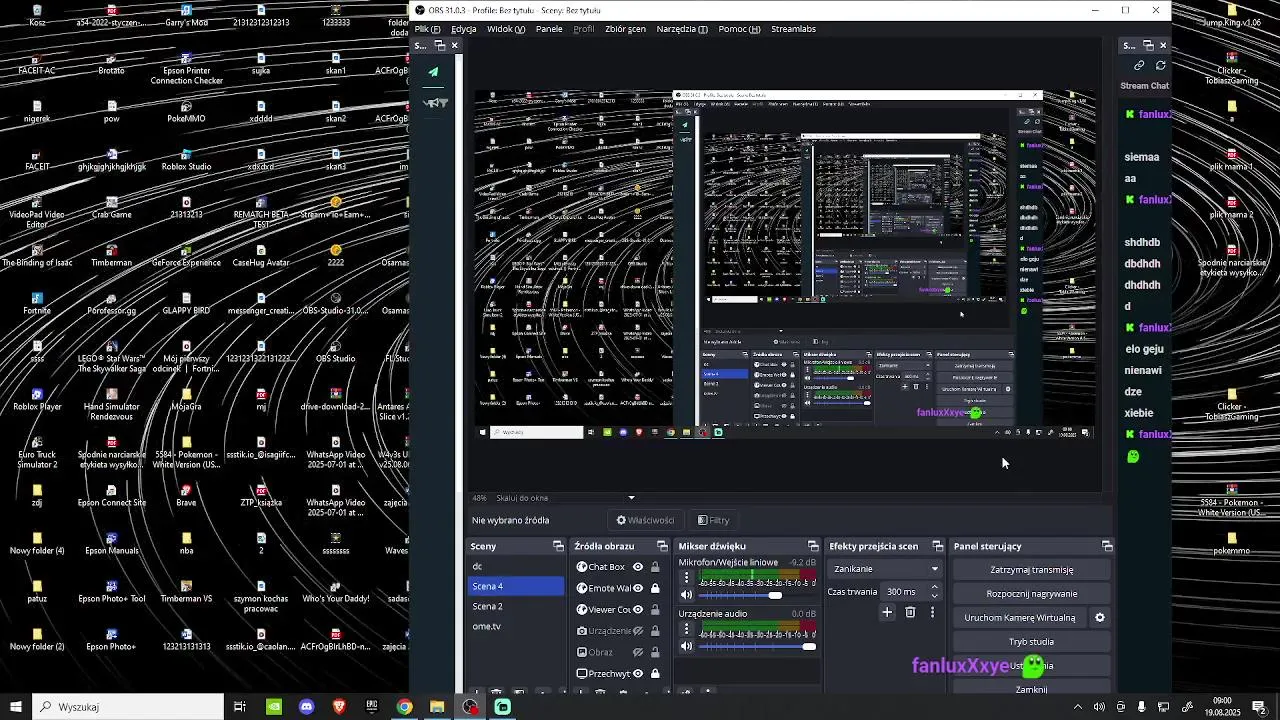Mute Mikrofon/Wejście liniowe
Screen dimensions: 1280x720
(x=686, y=595)
